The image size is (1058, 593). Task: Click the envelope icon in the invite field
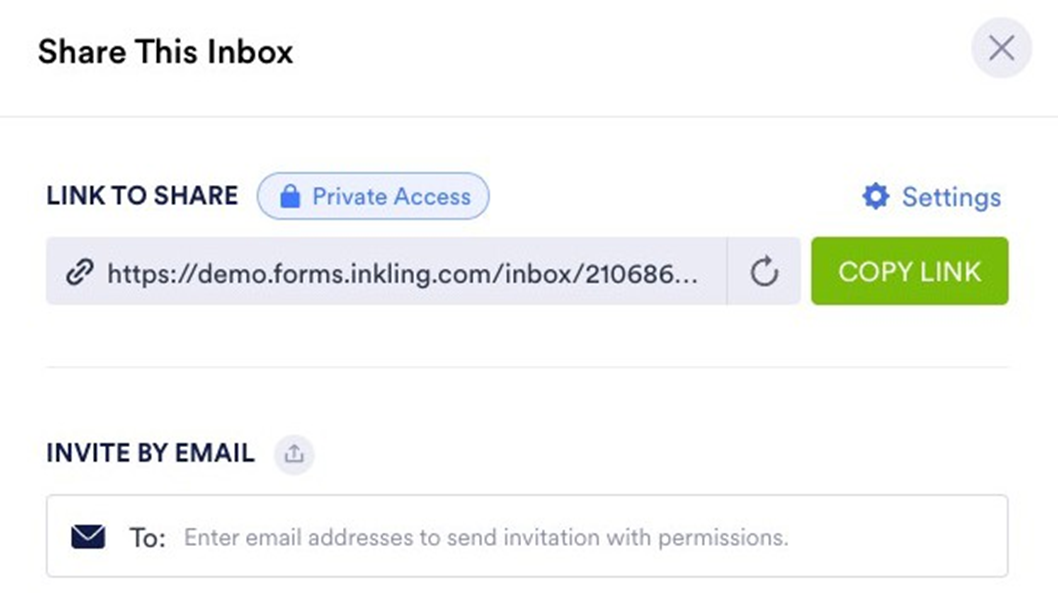(x=88, y=538)
